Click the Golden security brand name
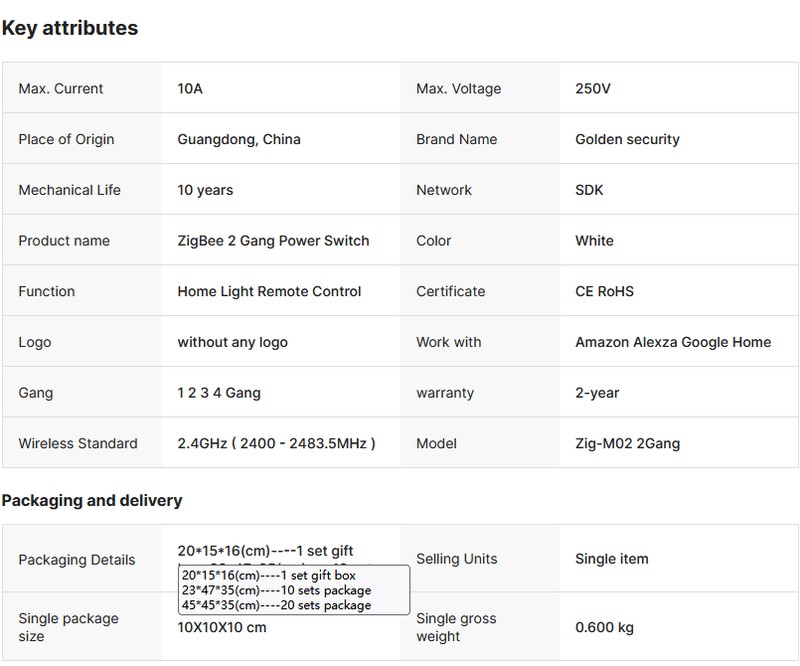The height and width of the screenshot is (666, 800). click(627, 139)
